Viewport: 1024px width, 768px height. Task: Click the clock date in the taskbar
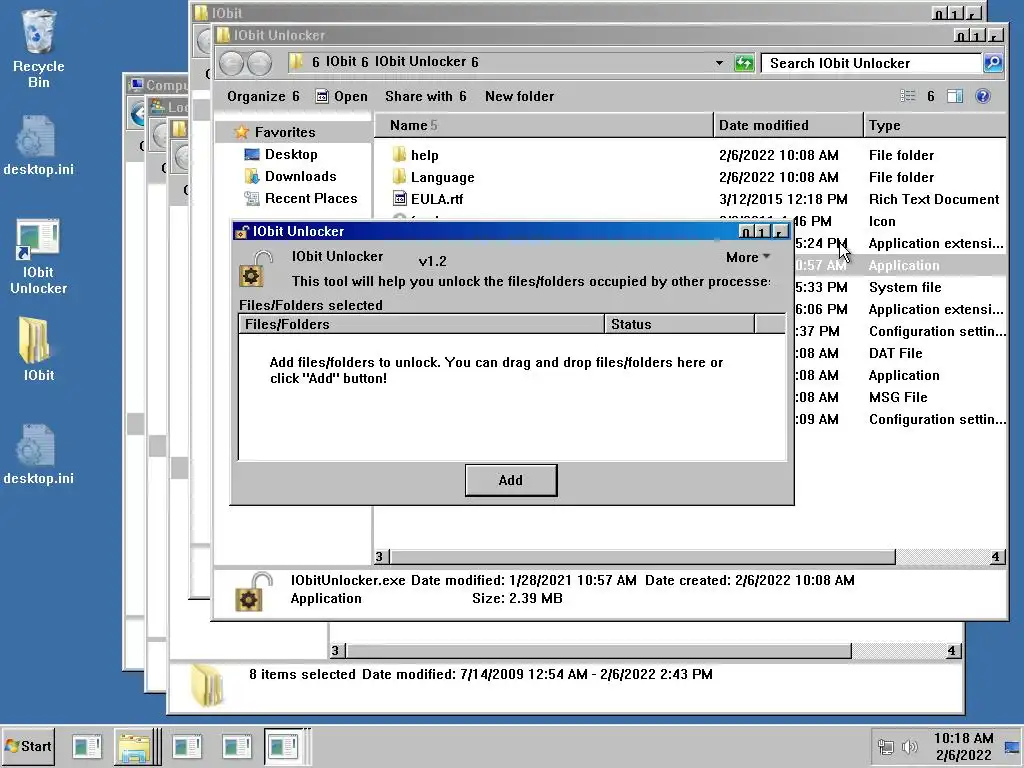(x=963, y=755)
